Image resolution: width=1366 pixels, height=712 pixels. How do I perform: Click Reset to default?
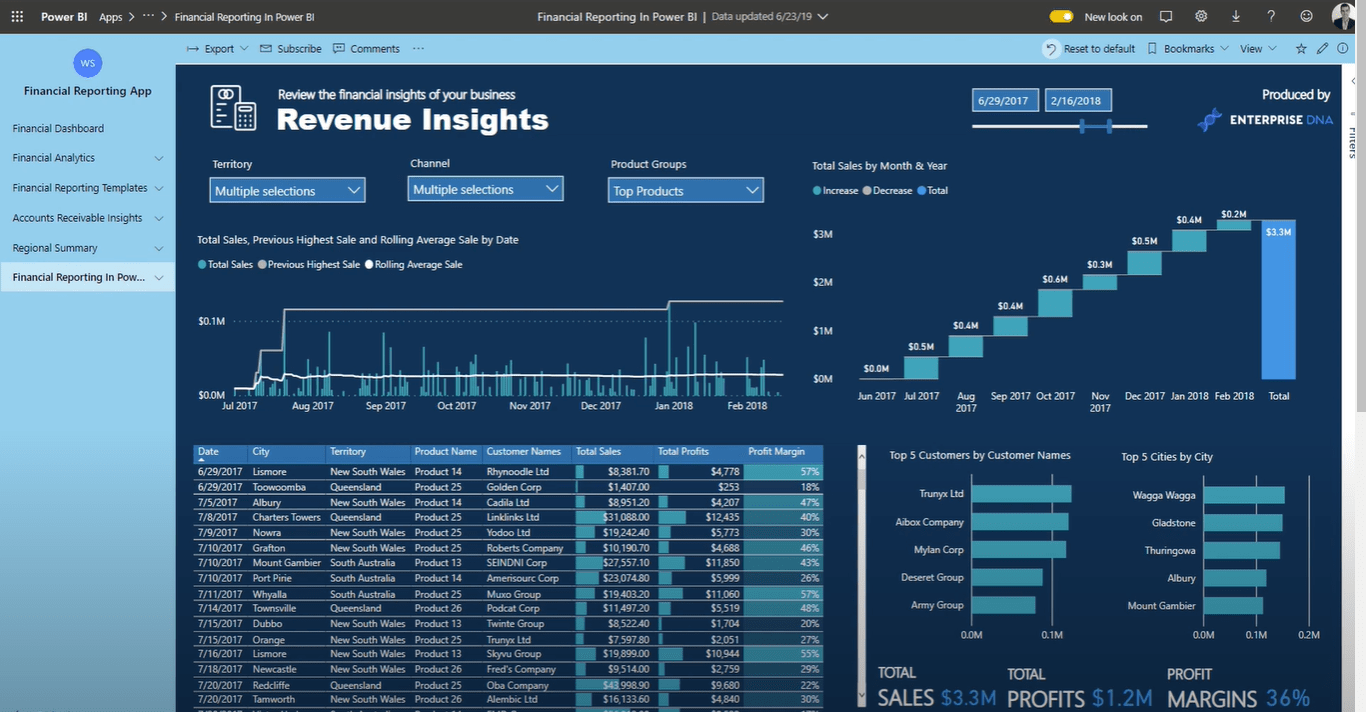point(1090,49)
